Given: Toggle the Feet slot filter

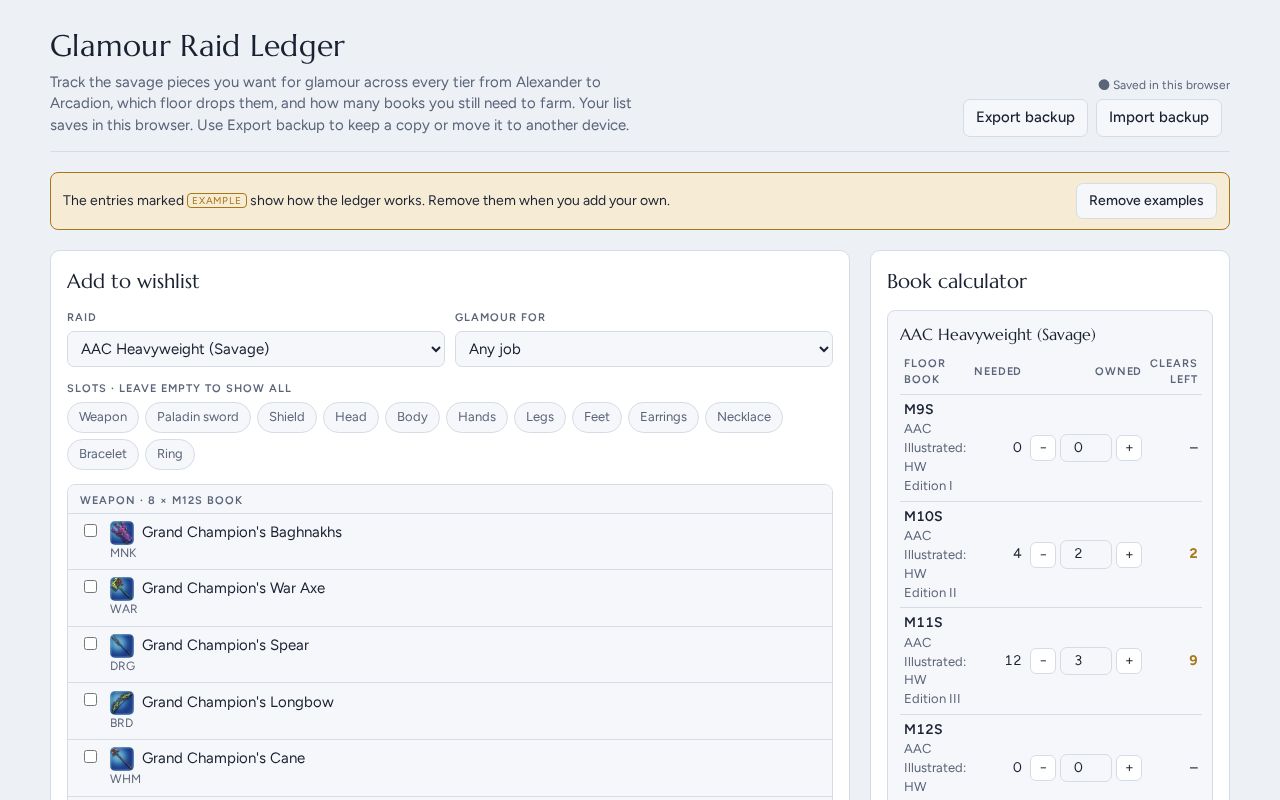Looking at the screenshot, I should (597, 417).
